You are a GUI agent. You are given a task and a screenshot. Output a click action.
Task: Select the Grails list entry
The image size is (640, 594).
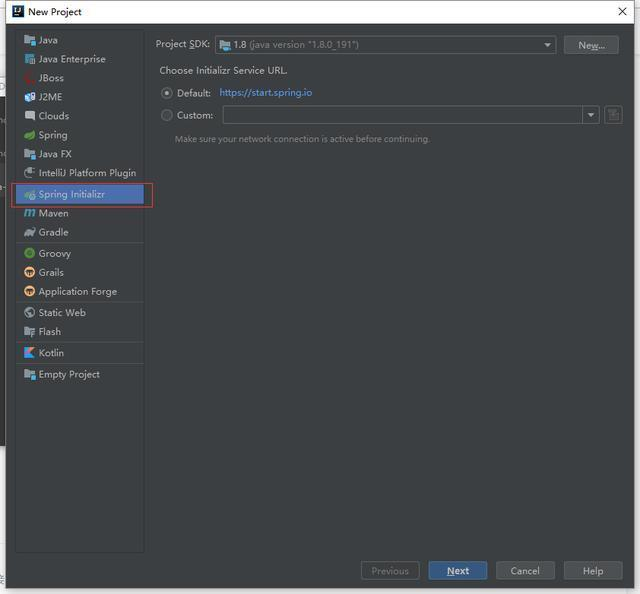(80, 272)
